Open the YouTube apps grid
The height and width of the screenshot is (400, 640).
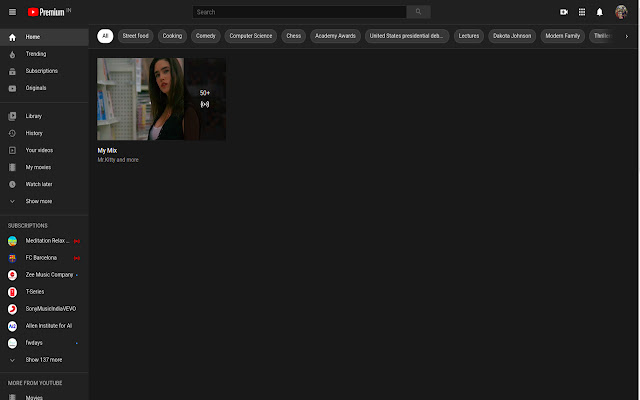point(582,12)
